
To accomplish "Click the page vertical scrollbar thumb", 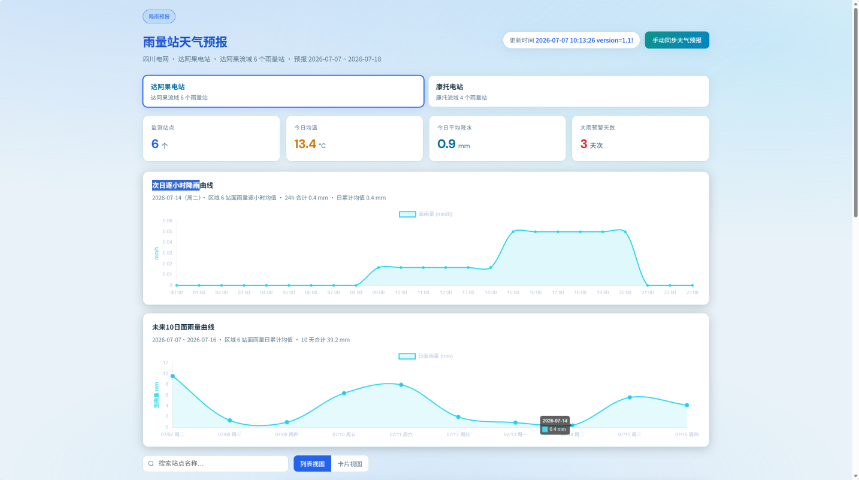I will click(x=855, y=110).
